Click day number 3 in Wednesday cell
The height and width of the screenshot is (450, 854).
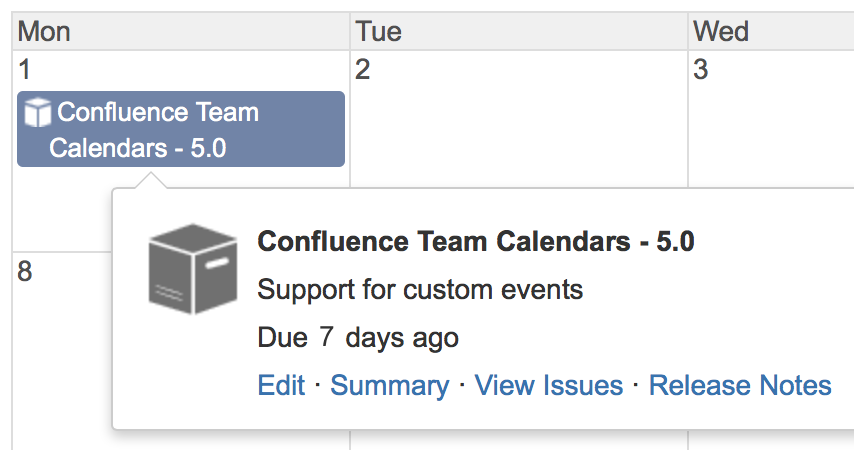[701, 70]
